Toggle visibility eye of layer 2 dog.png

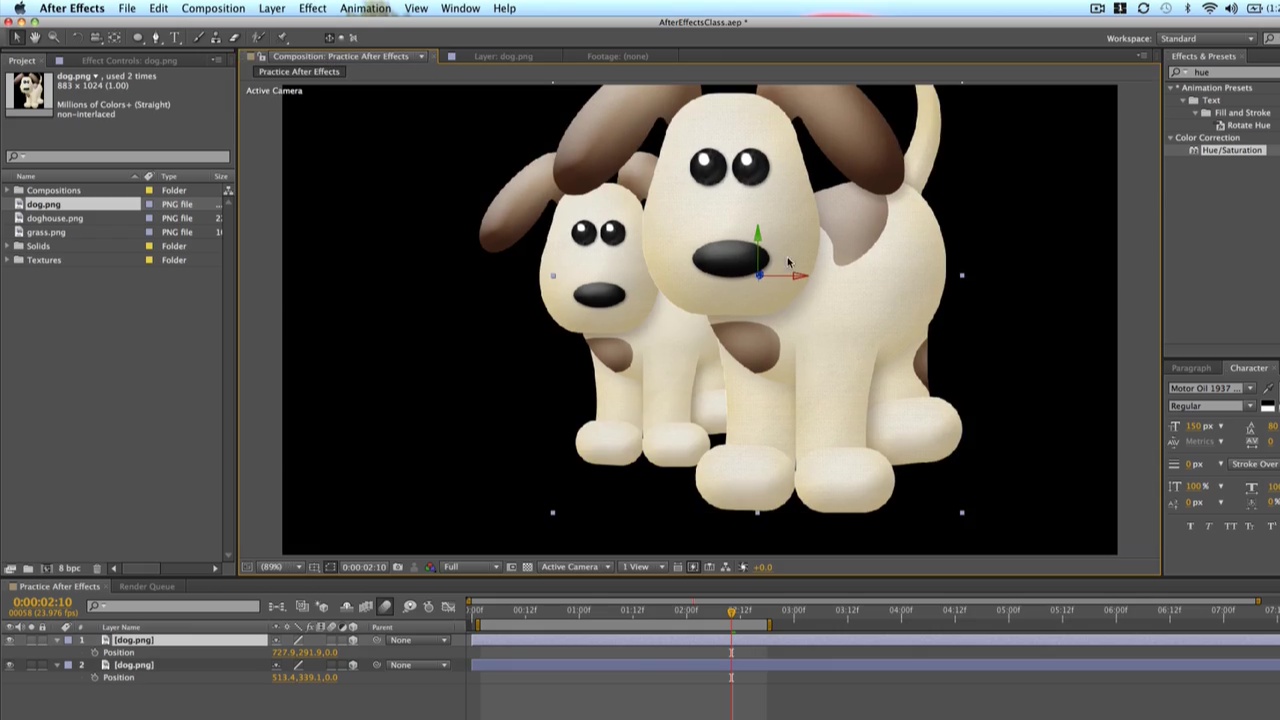[10, 665]
